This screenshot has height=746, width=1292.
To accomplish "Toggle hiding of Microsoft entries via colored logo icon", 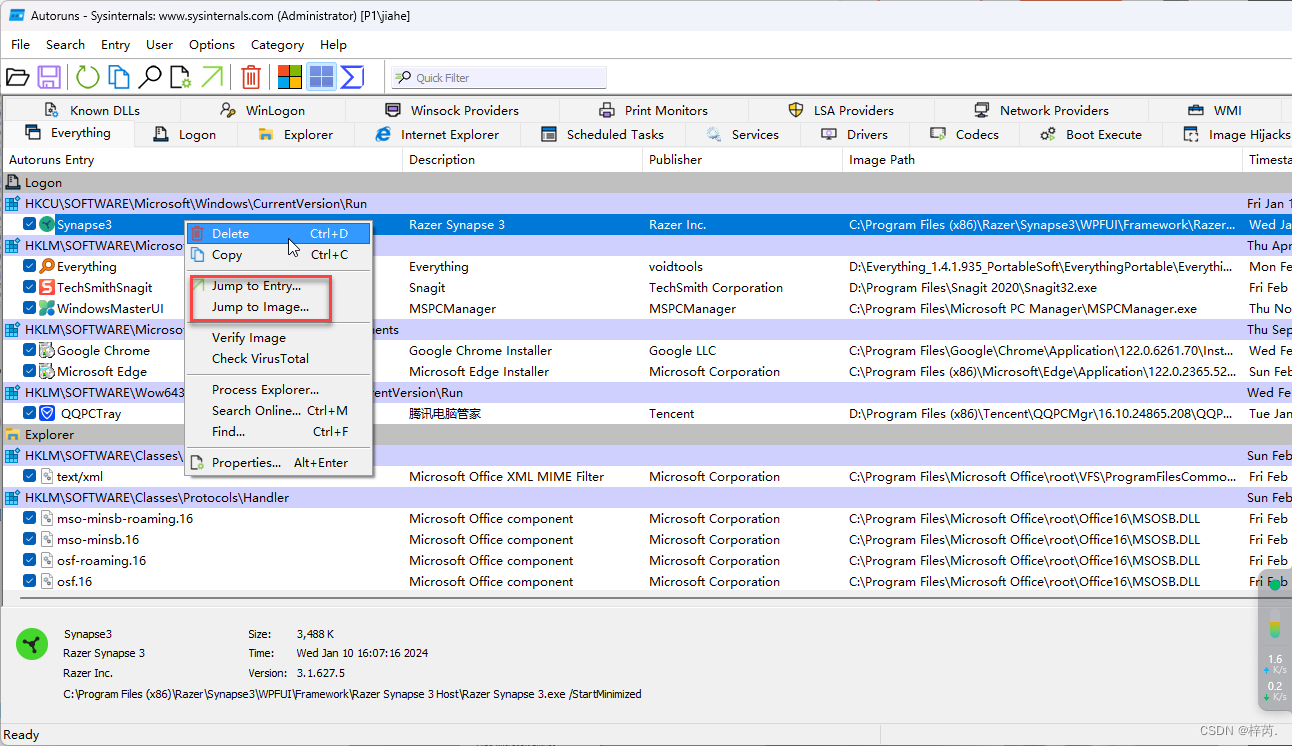I will 289,76.
